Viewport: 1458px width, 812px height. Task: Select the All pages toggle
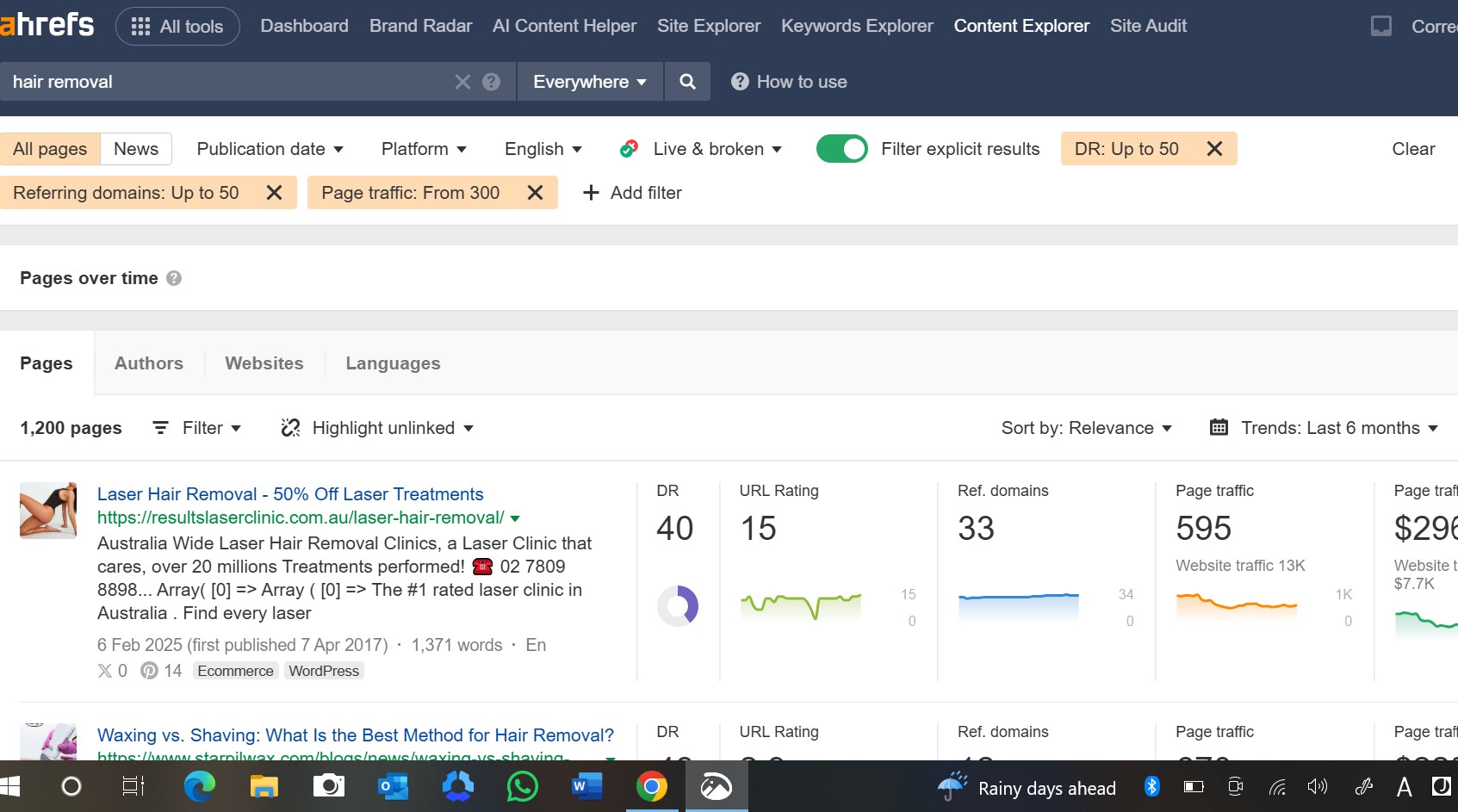50,149
